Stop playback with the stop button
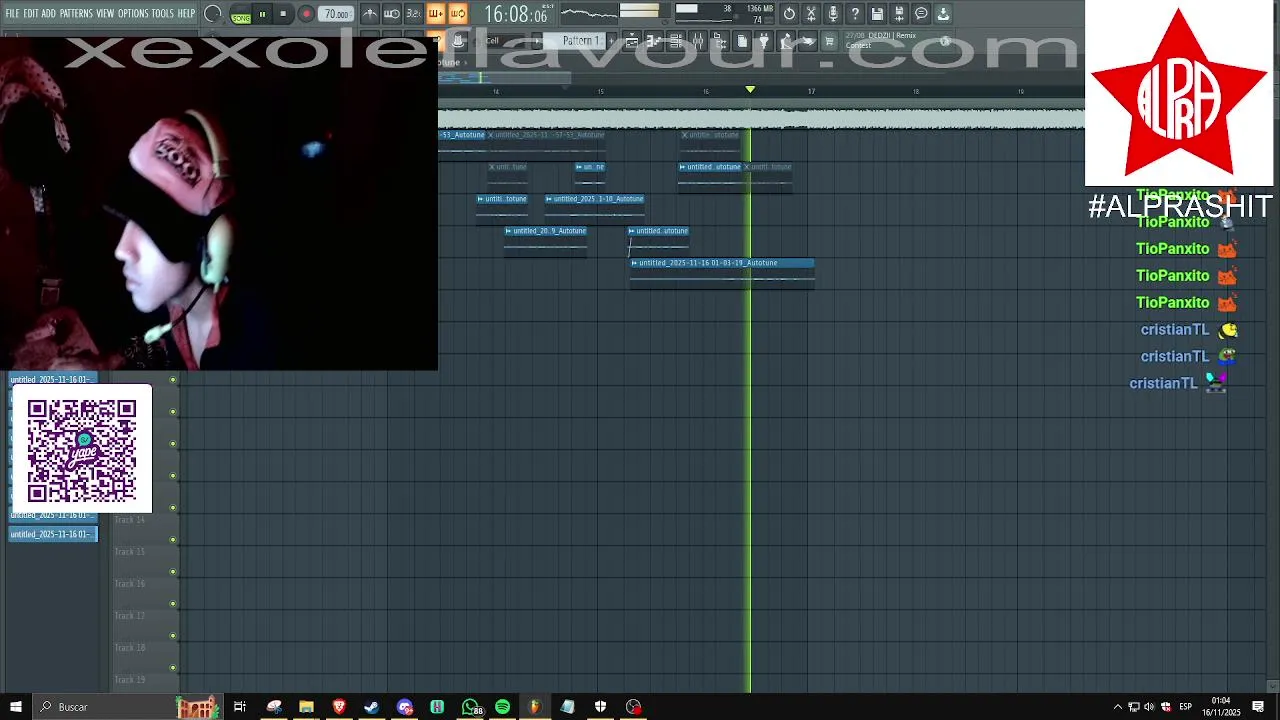This screenshot has height=720, width=1280. 283,14
